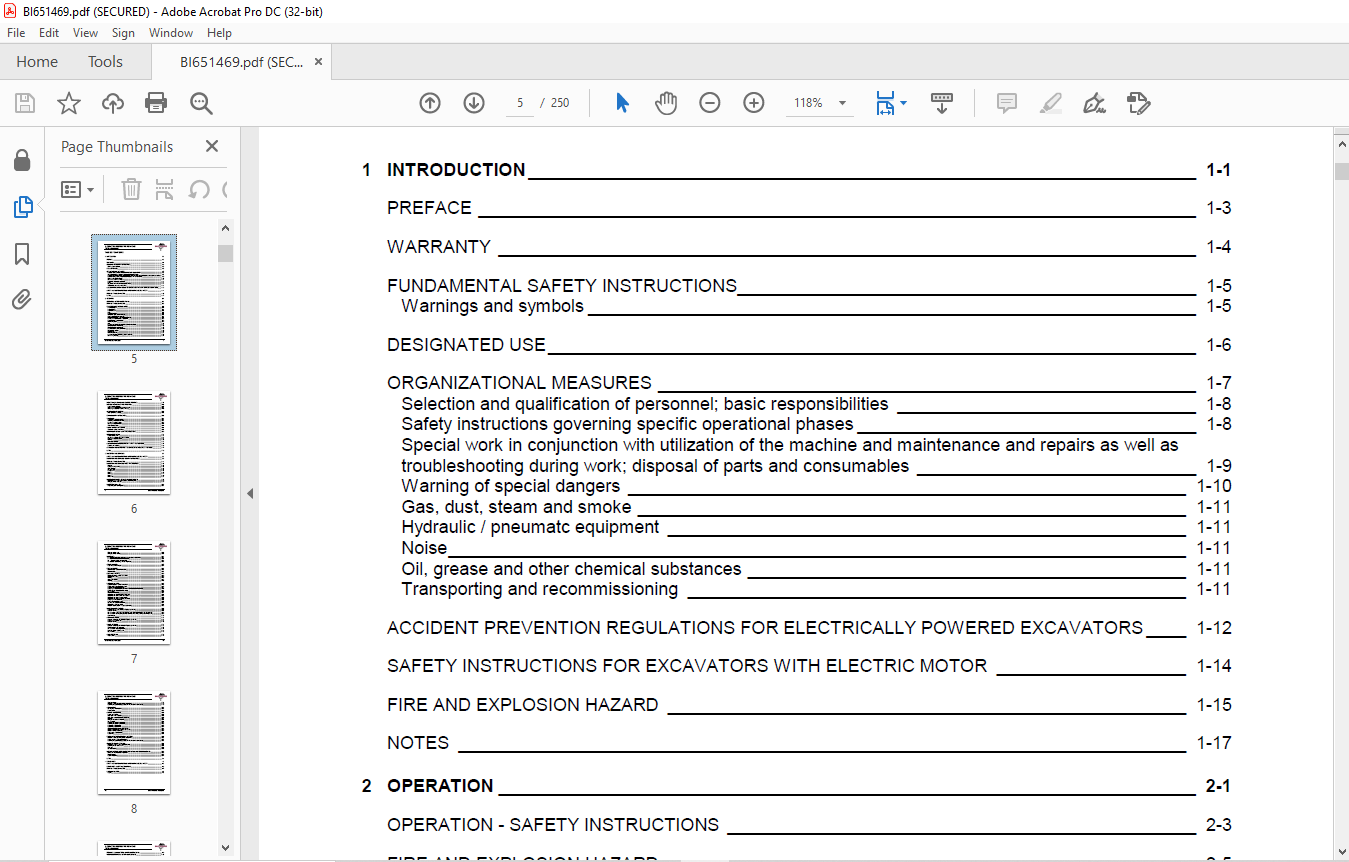Click the Gas, dust, steam and smoke entry
1349x862 pixels.
point(516,507)
